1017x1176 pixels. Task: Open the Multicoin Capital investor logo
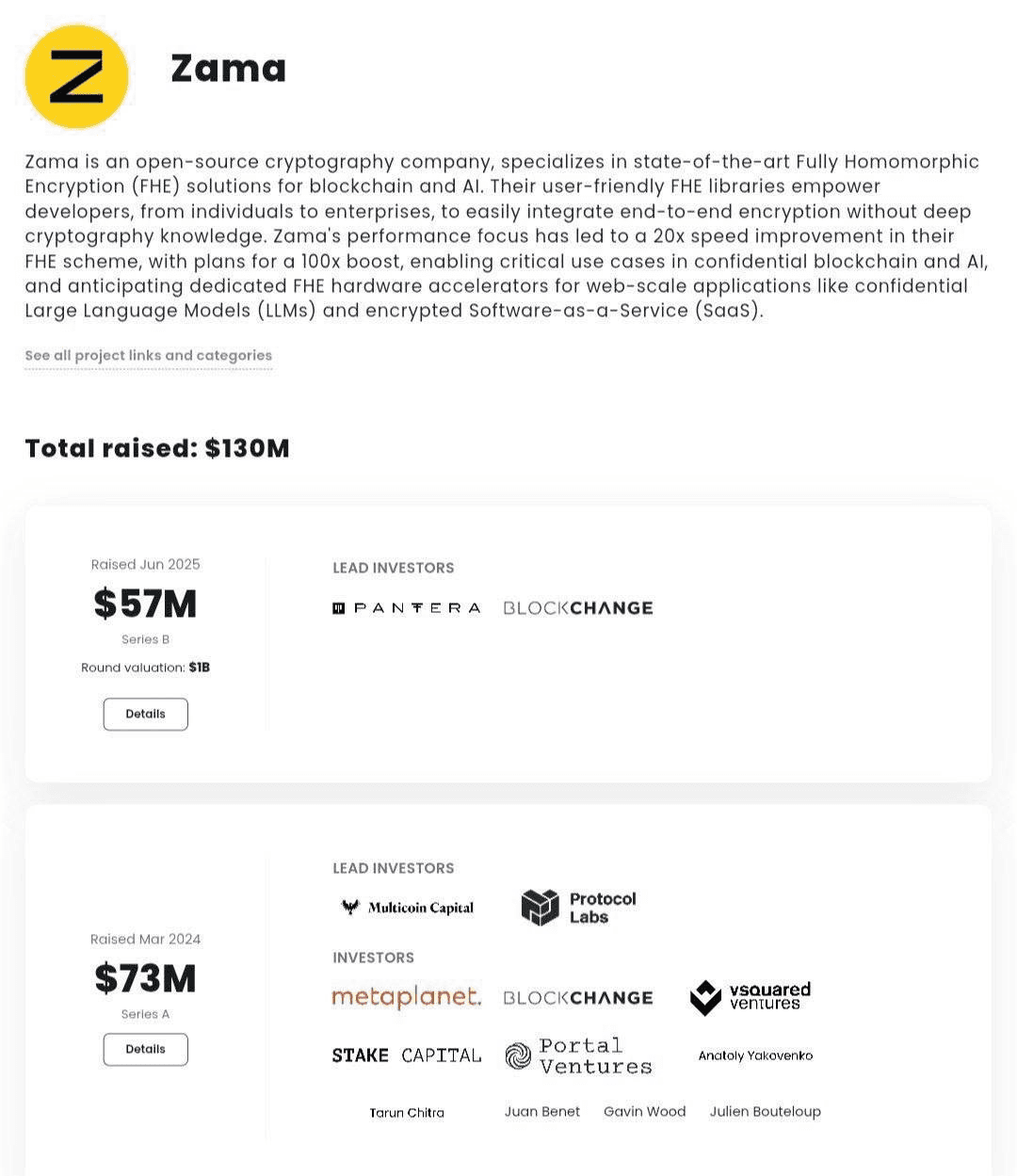point(407,908)
